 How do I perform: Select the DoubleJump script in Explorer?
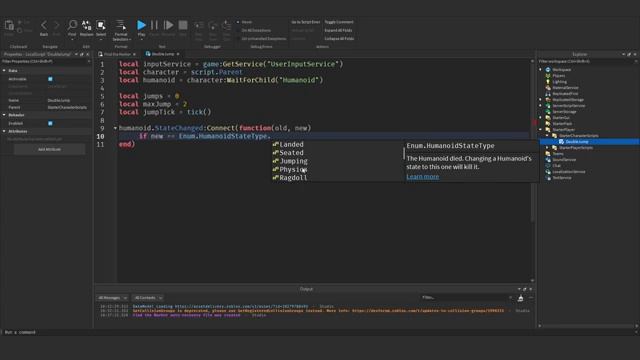577,142
